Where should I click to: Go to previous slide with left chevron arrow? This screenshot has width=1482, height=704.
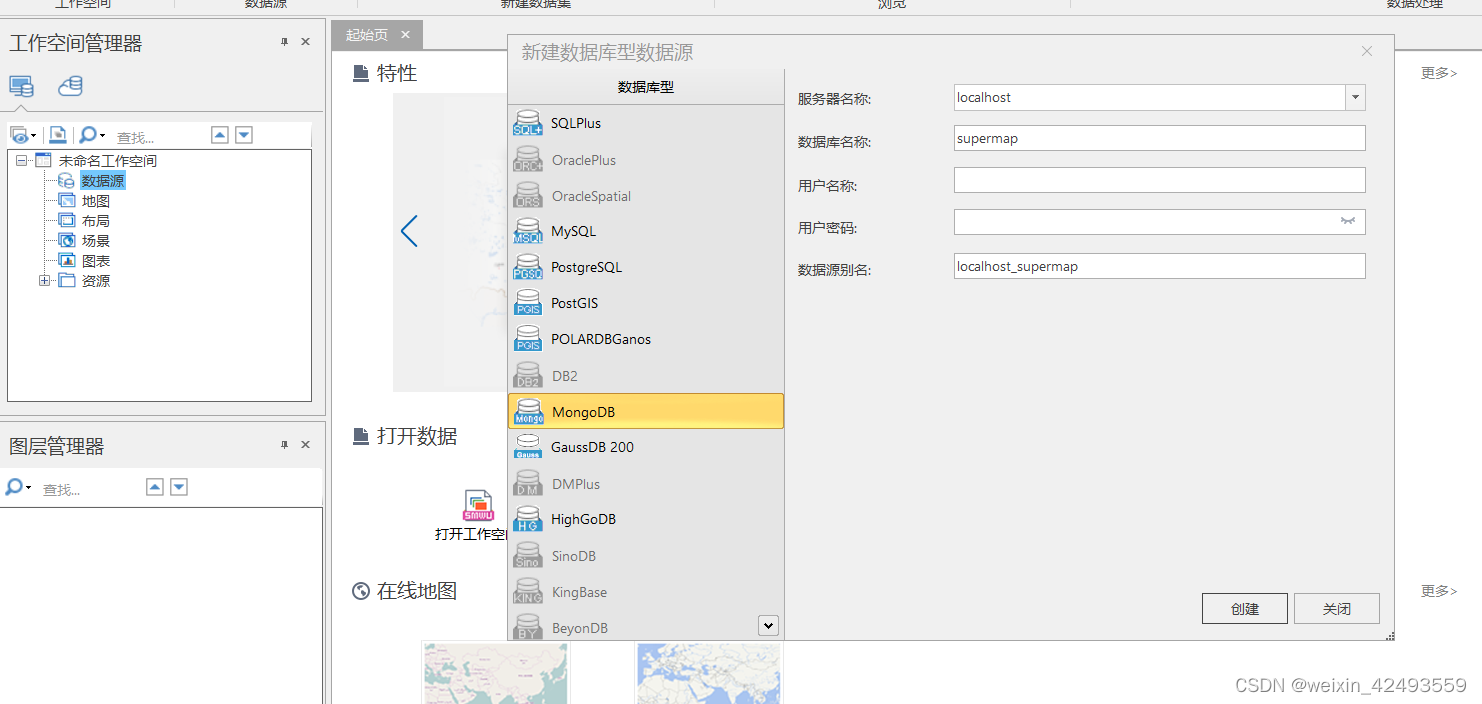click(x=408, y=231)
